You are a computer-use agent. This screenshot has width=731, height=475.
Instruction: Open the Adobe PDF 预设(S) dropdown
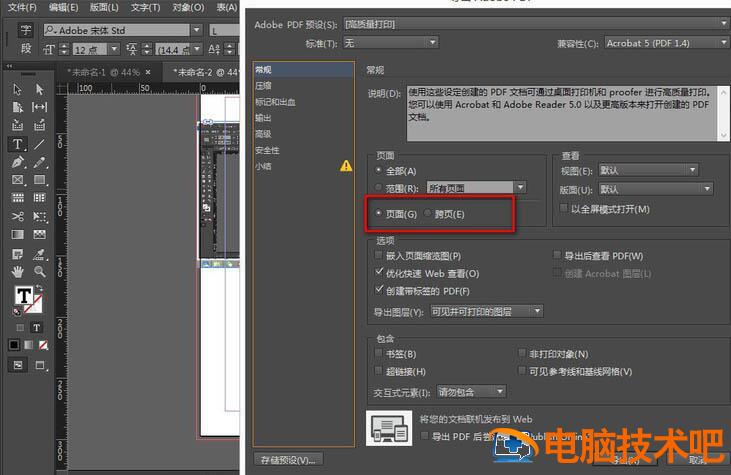[x=536, y=24]
